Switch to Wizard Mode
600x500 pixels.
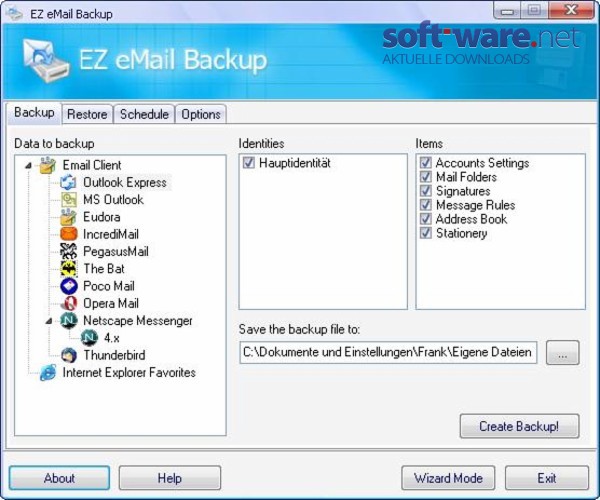click(x=448, y=478)
